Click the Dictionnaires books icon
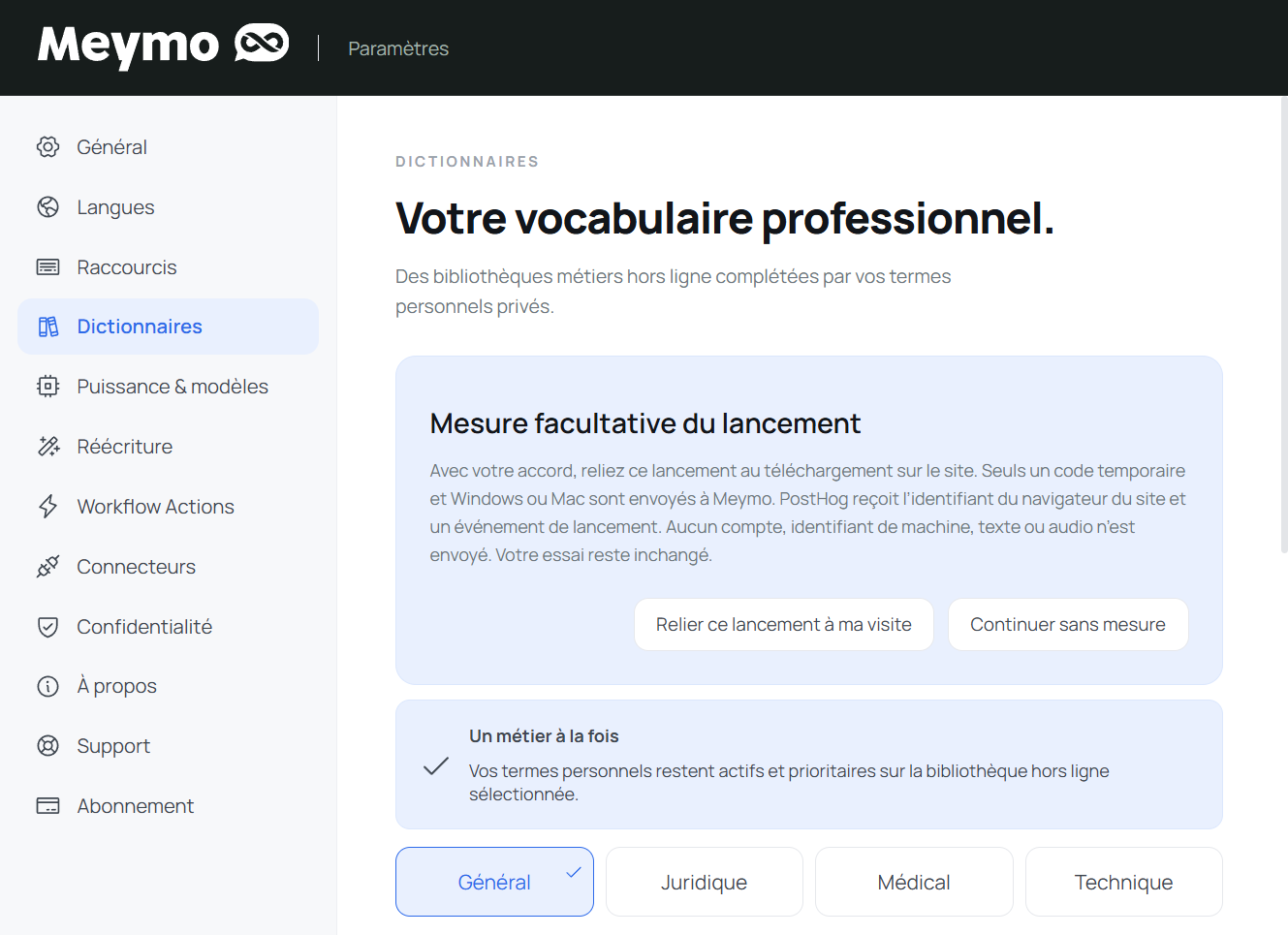Screen dimensions: 1288x935 click(47, 327)
